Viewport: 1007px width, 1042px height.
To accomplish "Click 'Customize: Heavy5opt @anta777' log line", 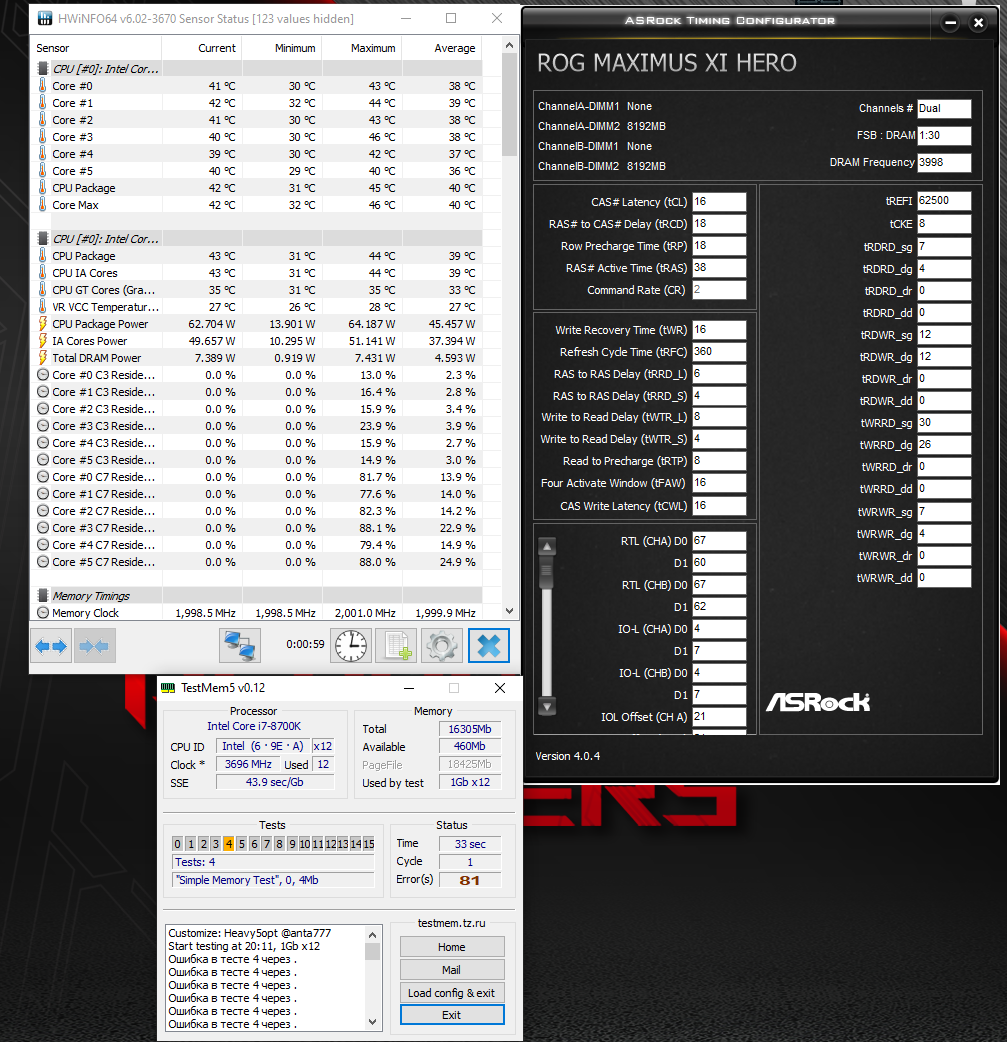I will [250, 933].
